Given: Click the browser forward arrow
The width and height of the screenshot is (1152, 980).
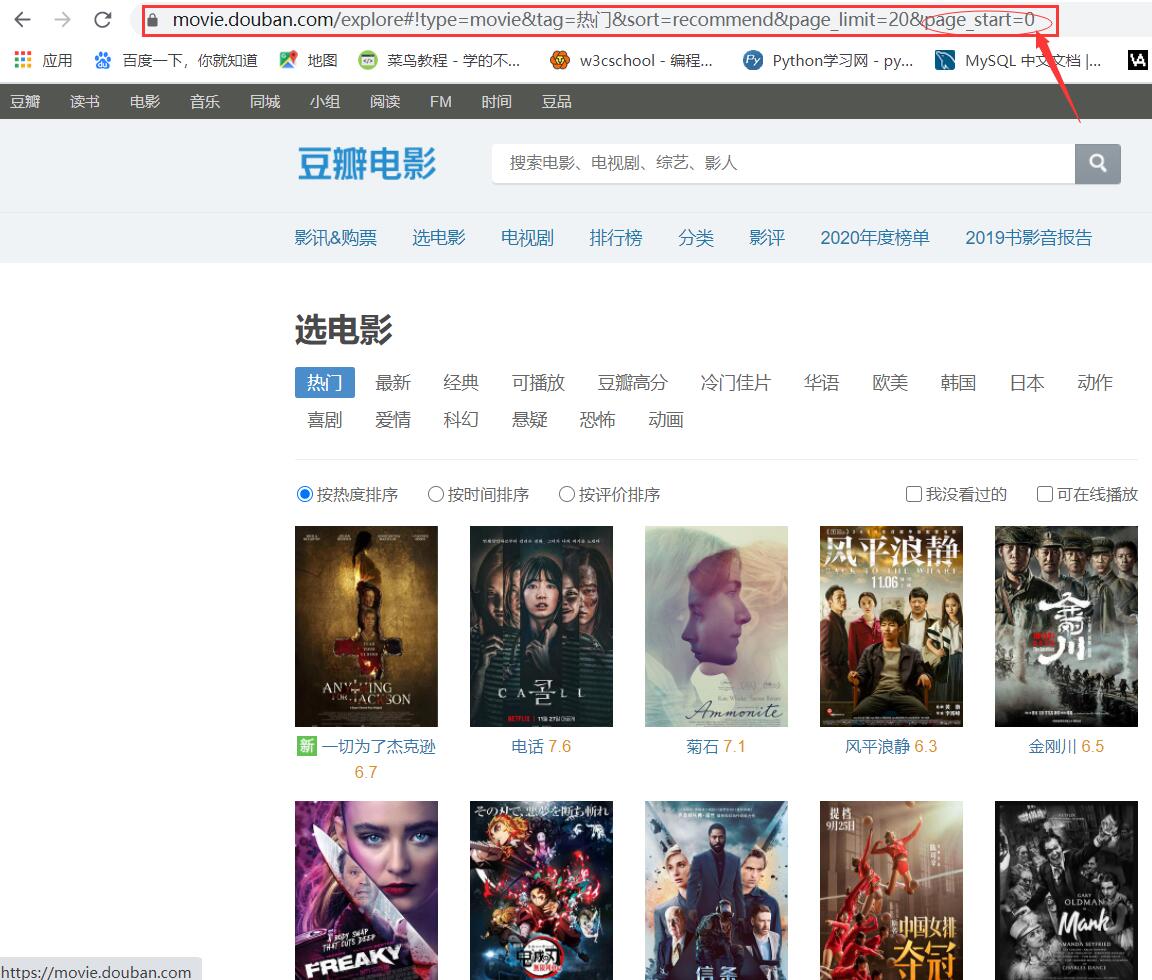Looking at the screenshot, I should (x=62, y=20).
